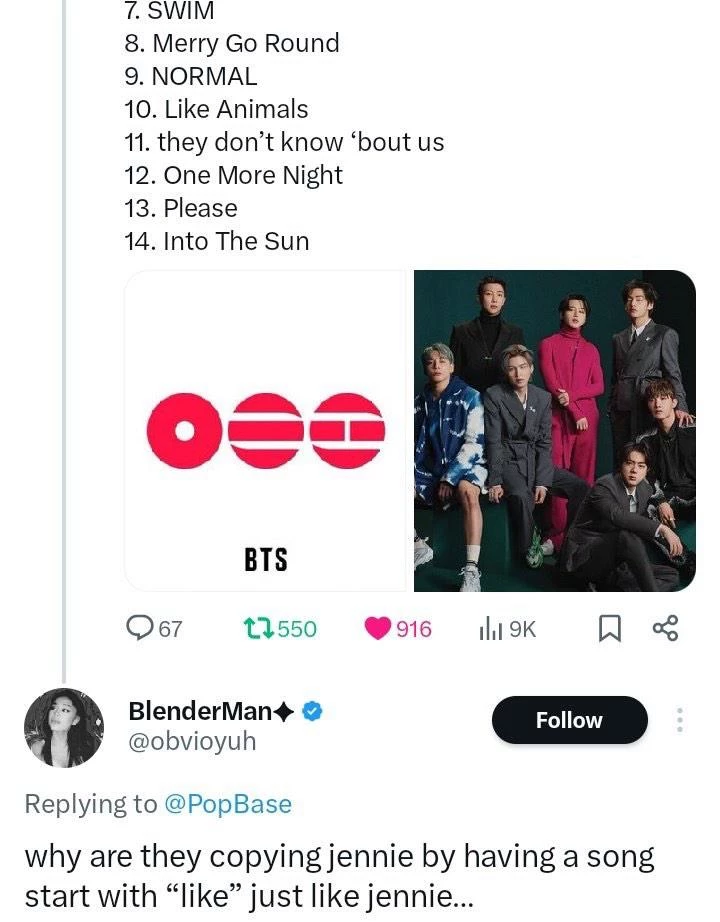View the red BTS logo image
720x922 pixels.
point(265,431)
